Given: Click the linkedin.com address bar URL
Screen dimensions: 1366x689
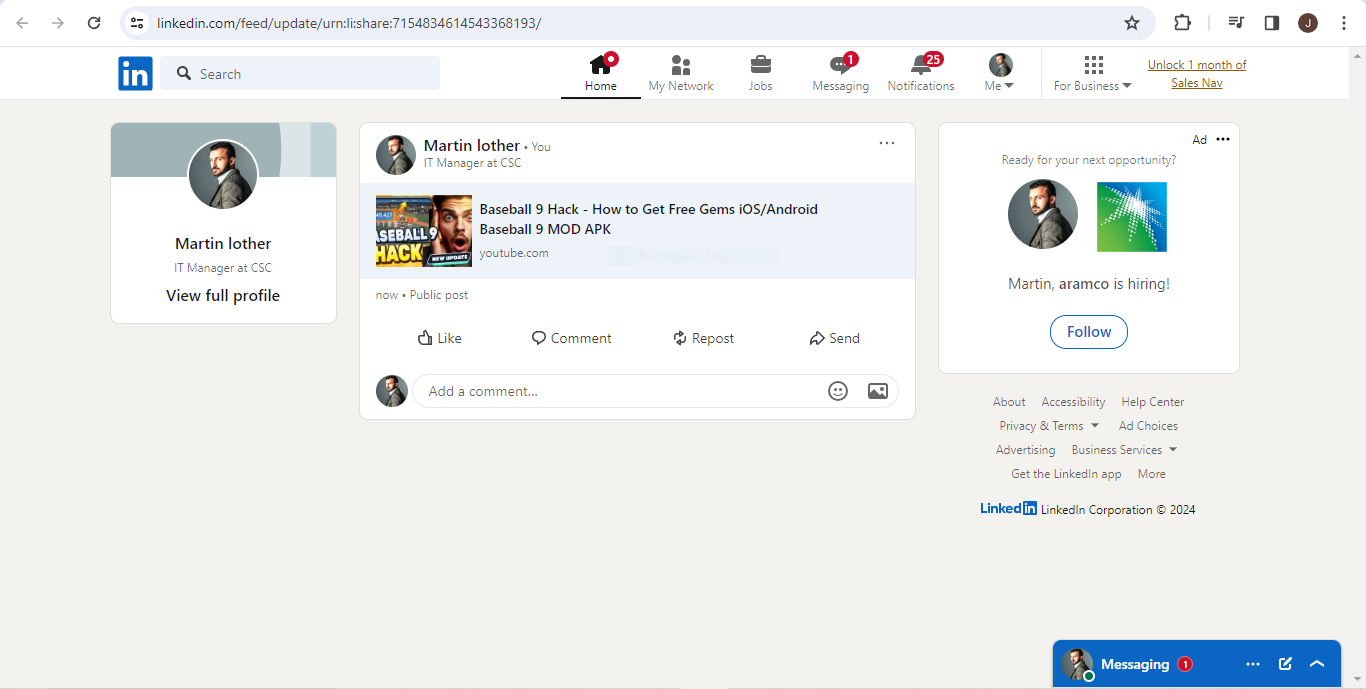Looking at the screenshot, I should (348, 23).
